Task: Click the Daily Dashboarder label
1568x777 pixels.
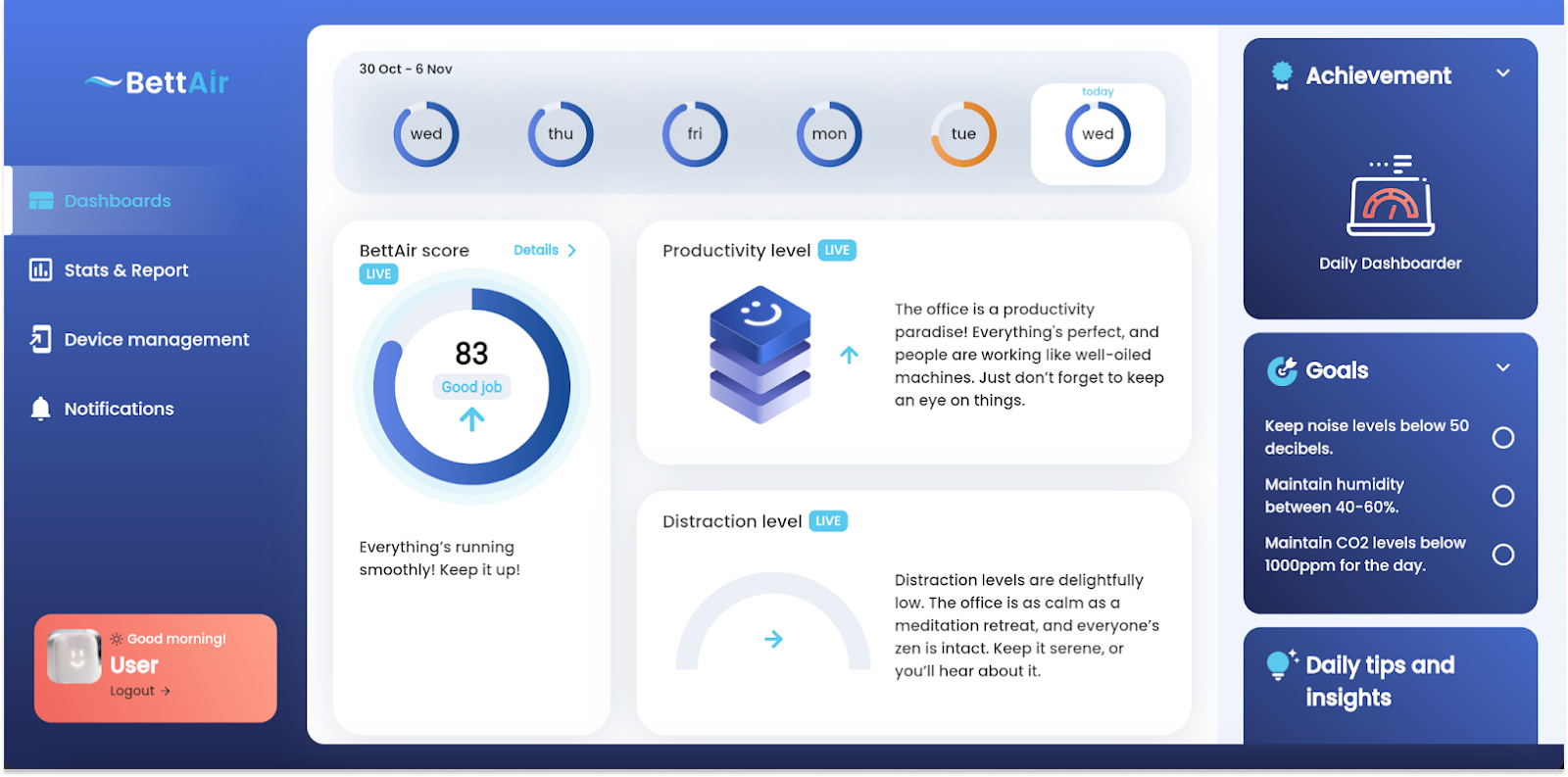Action: coord(1390,264)
